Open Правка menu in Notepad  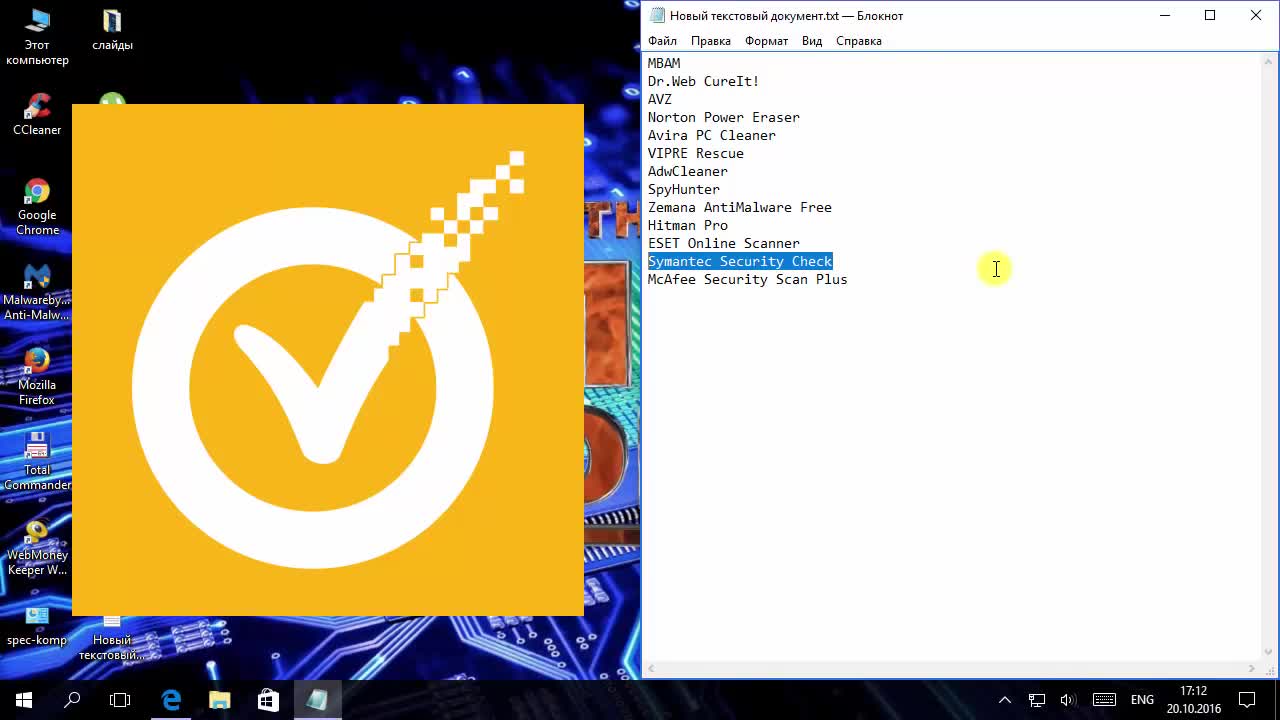pyautogui.click(x=710, y=41)
